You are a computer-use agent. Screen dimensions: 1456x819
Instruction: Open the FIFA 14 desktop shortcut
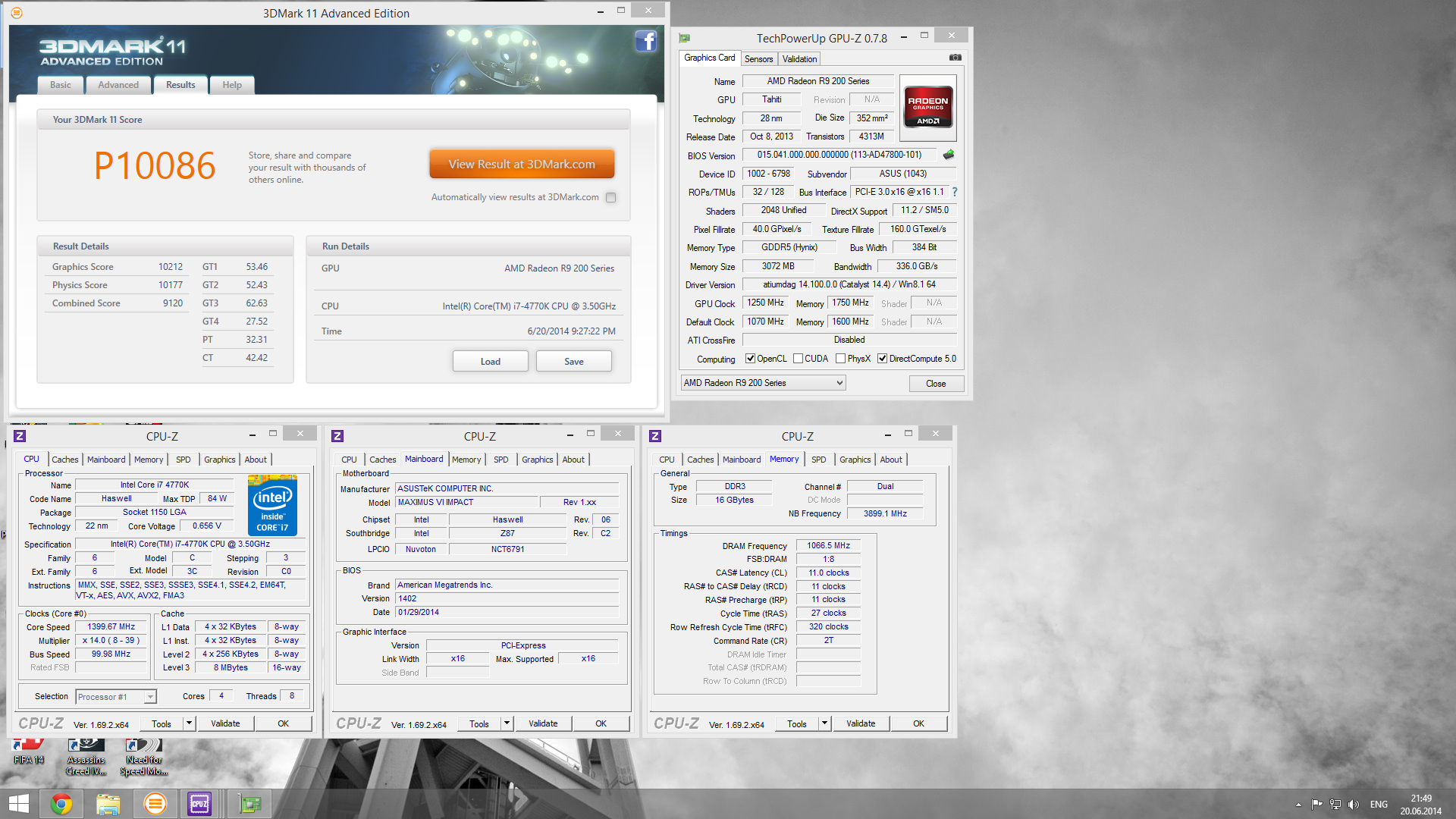(x=28, y=753)
